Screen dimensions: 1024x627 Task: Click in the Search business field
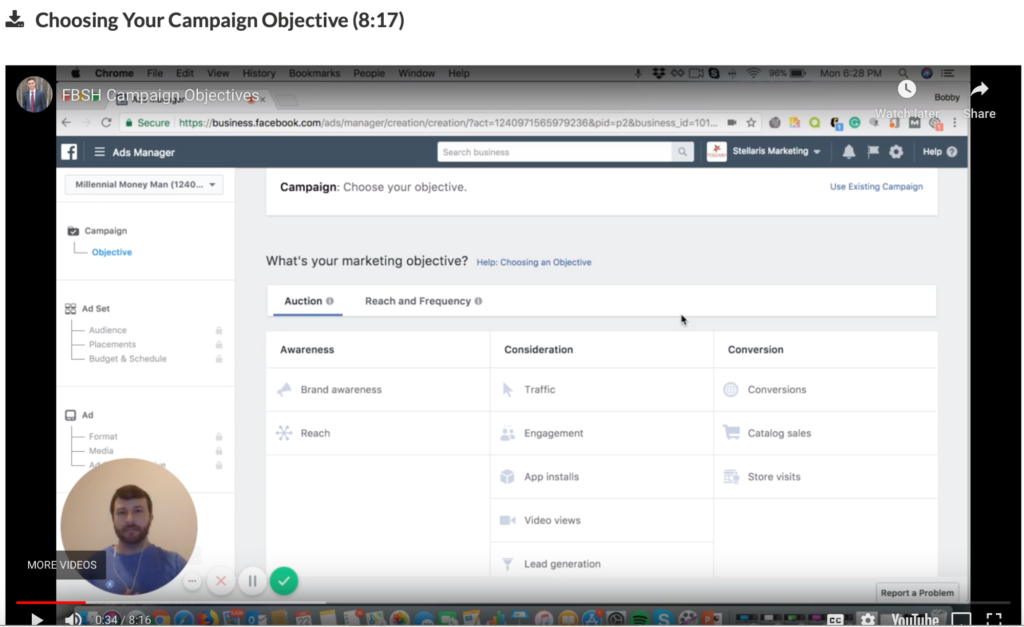[554, 152]
